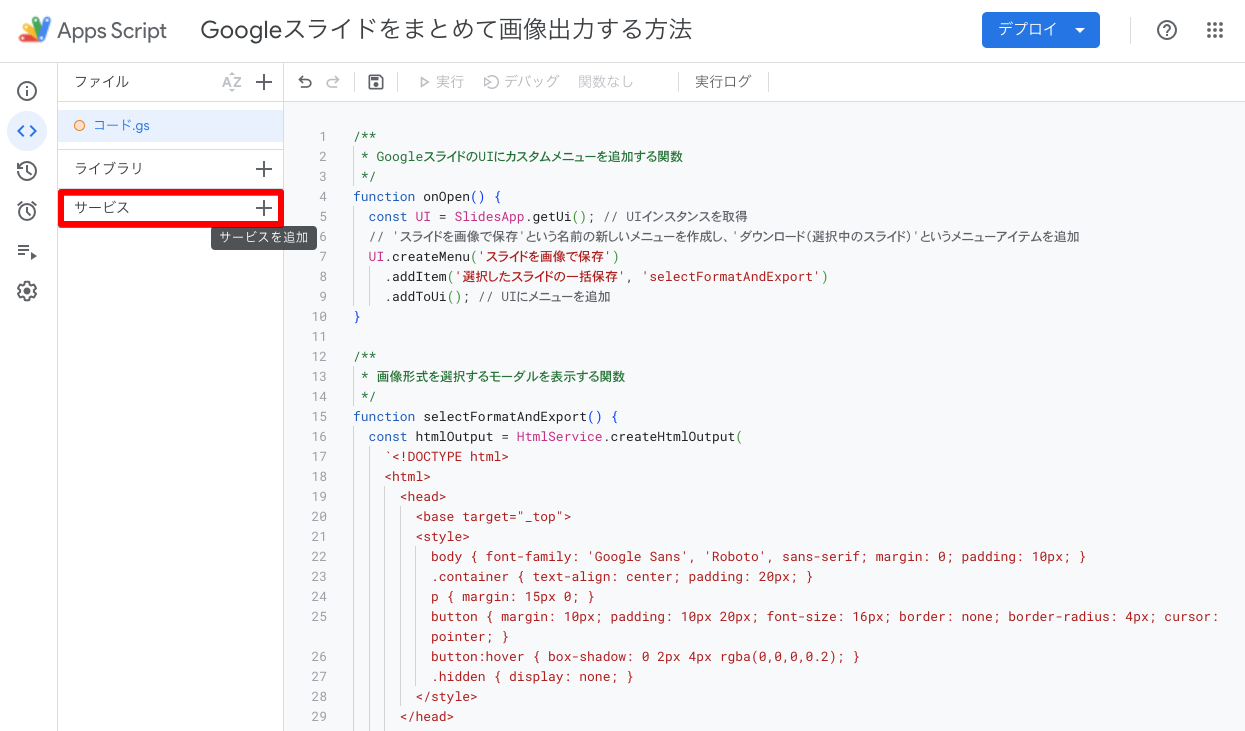Add a library with the plus icon
Viewport: 1245px width, 731px height.
(264, 169)
